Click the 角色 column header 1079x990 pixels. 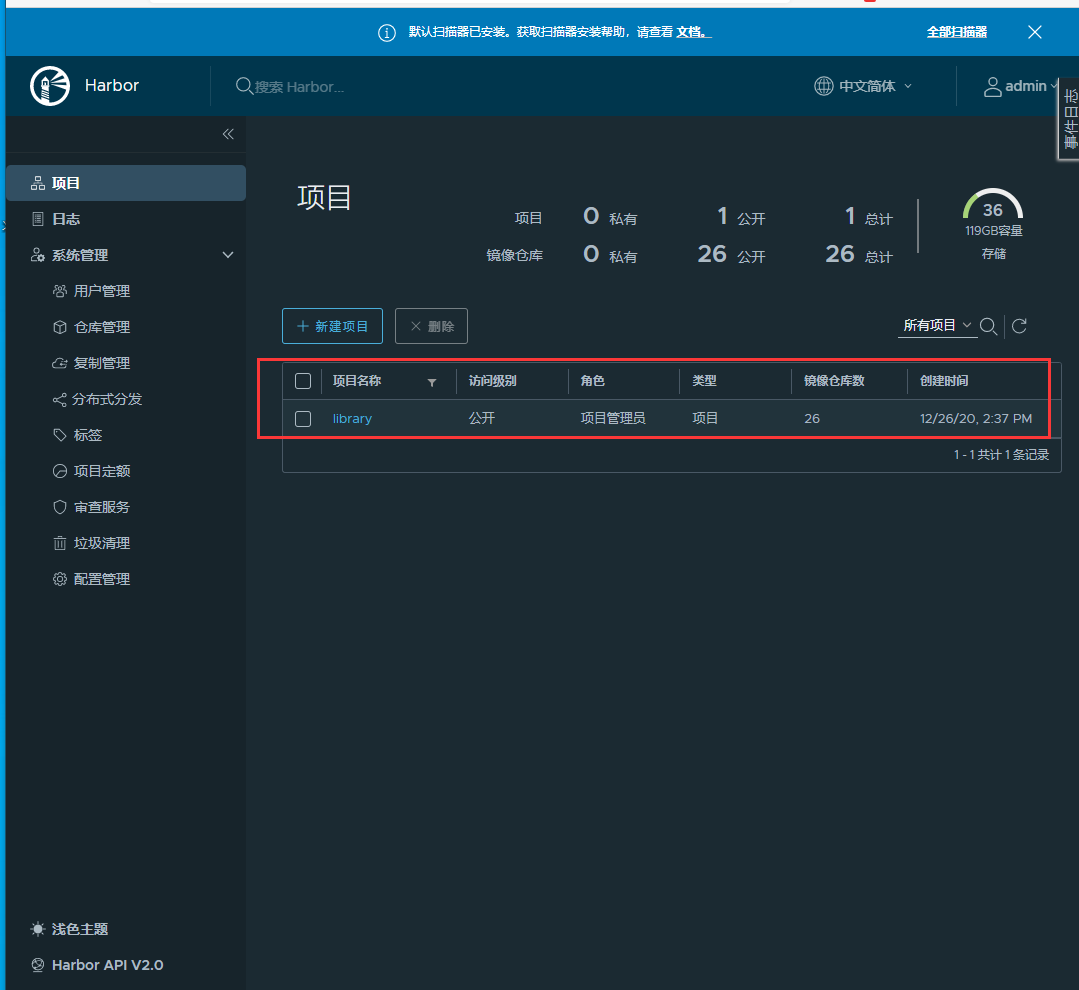592,380
